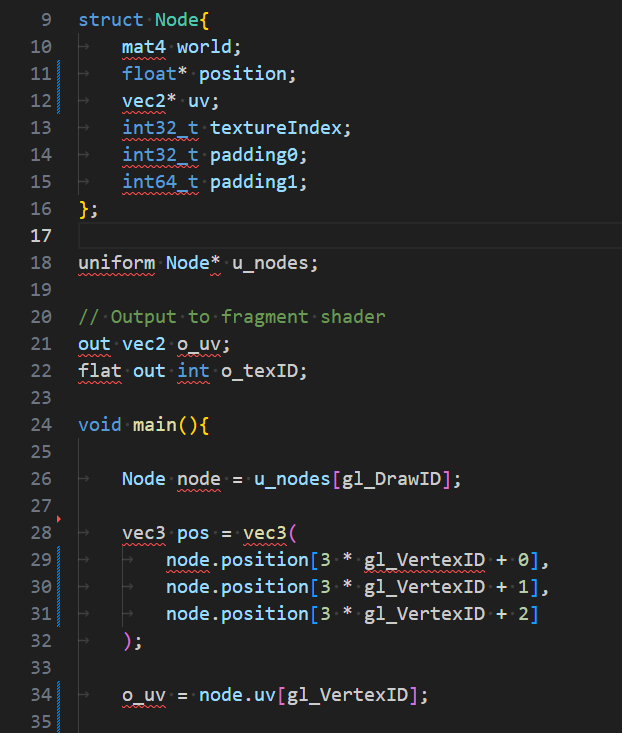Click 'o_uv' output variable on line 21
This screenshot has height=733, width=622.
pos(199,344)
